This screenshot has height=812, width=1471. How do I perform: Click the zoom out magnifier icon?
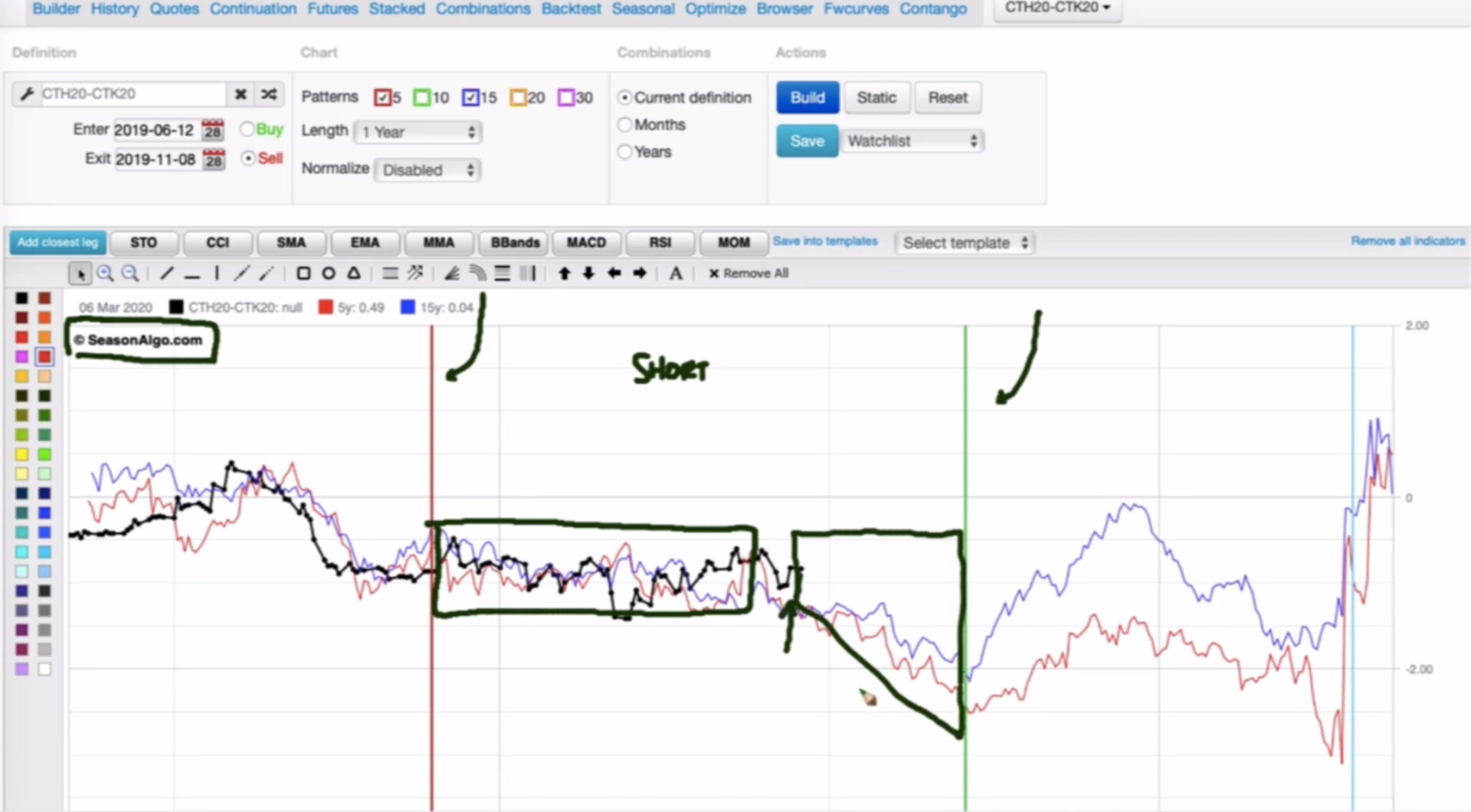(130, 273)
